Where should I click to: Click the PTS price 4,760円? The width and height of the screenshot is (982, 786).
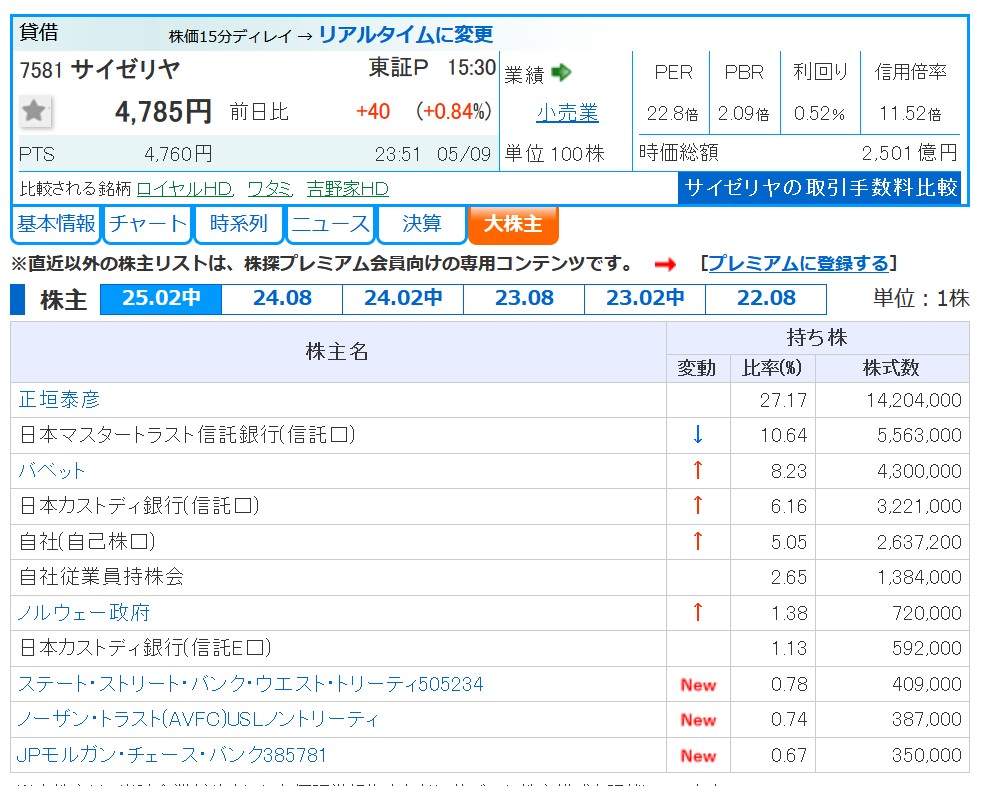point(178,154)
